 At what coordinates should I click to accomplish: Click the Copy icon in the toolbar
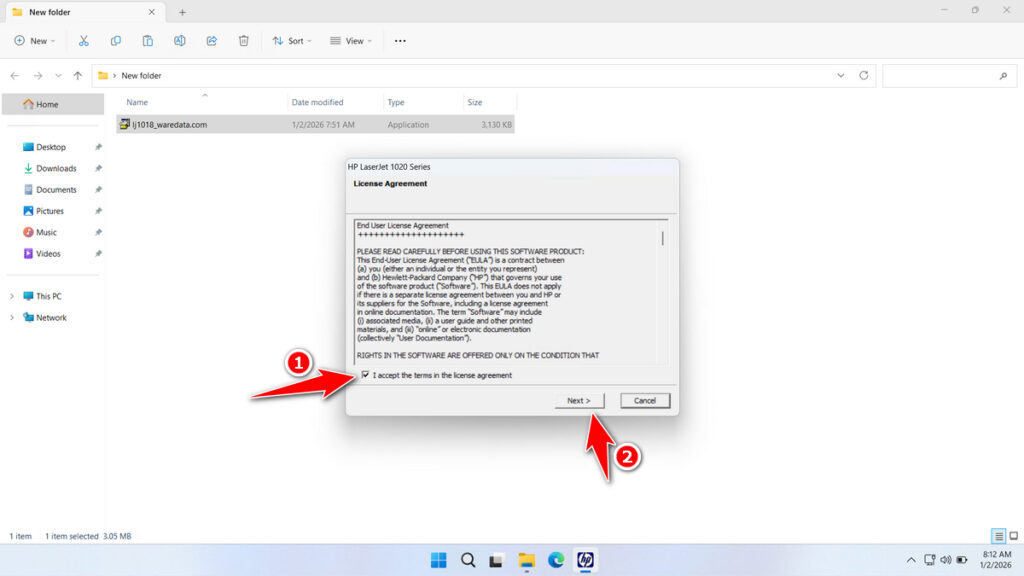(x=116, y=40)
